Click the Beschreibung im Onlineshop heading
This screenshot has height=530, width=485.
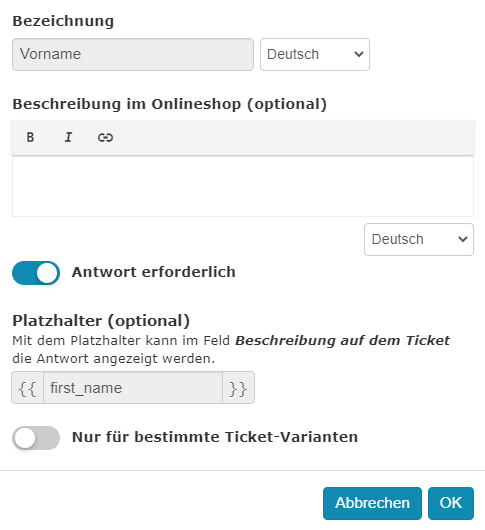[x=170, y=104]
